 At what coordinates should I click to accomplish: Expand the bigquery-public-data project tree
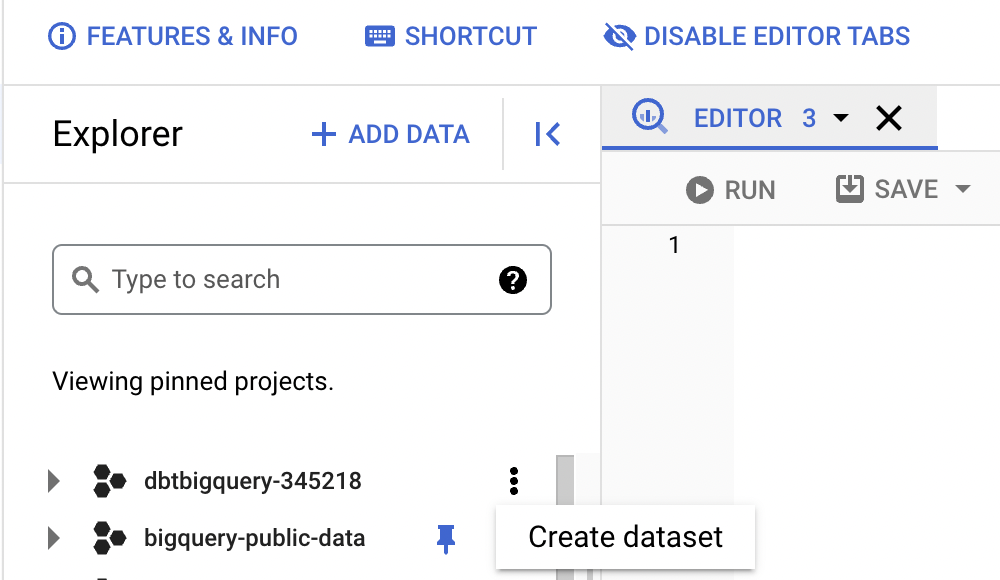(x=54, y=539)
